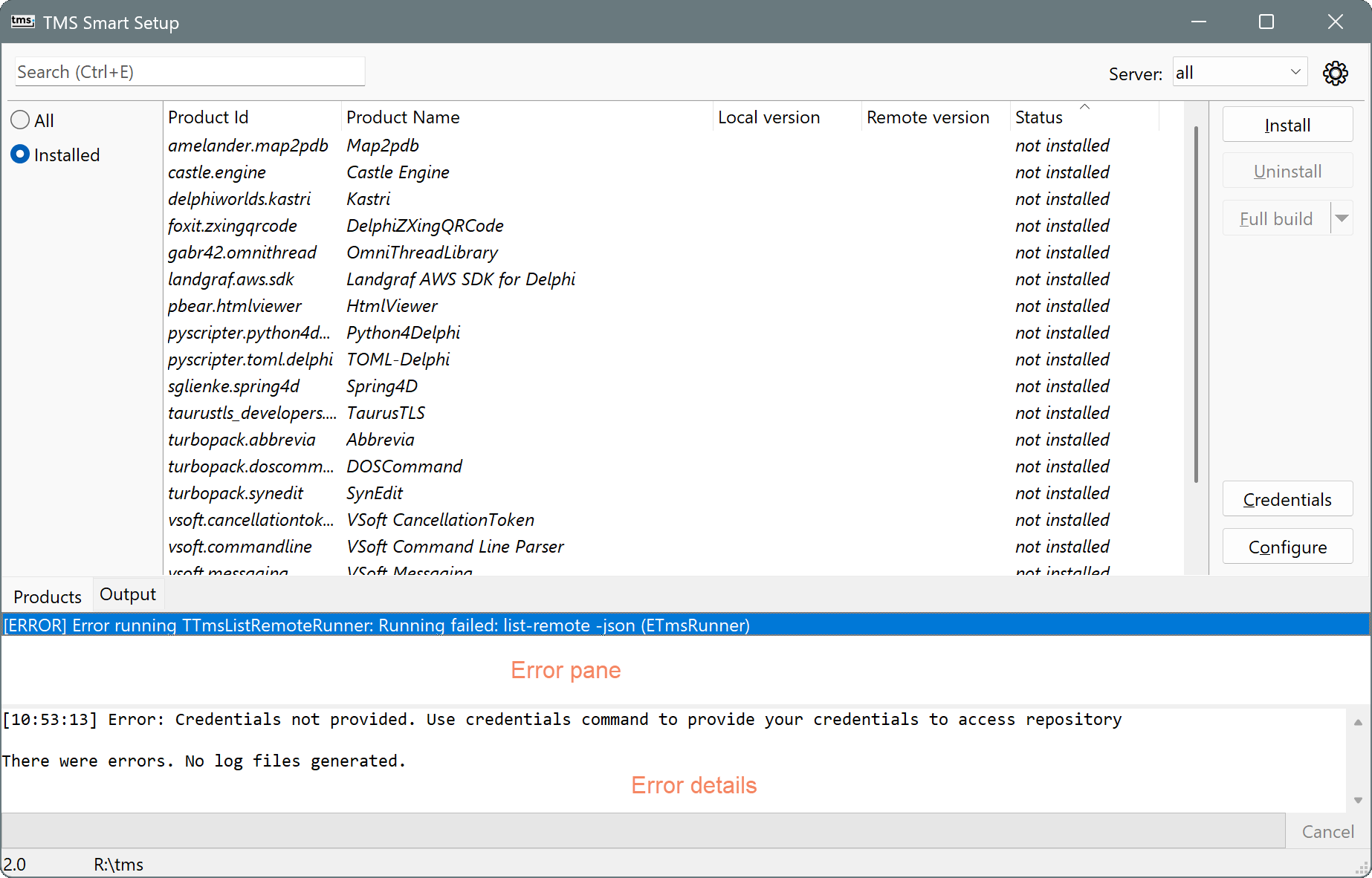Click the resize grip in the bottom-right corner
This screenshot has height=878, width=1372.
pos(1362,868)
